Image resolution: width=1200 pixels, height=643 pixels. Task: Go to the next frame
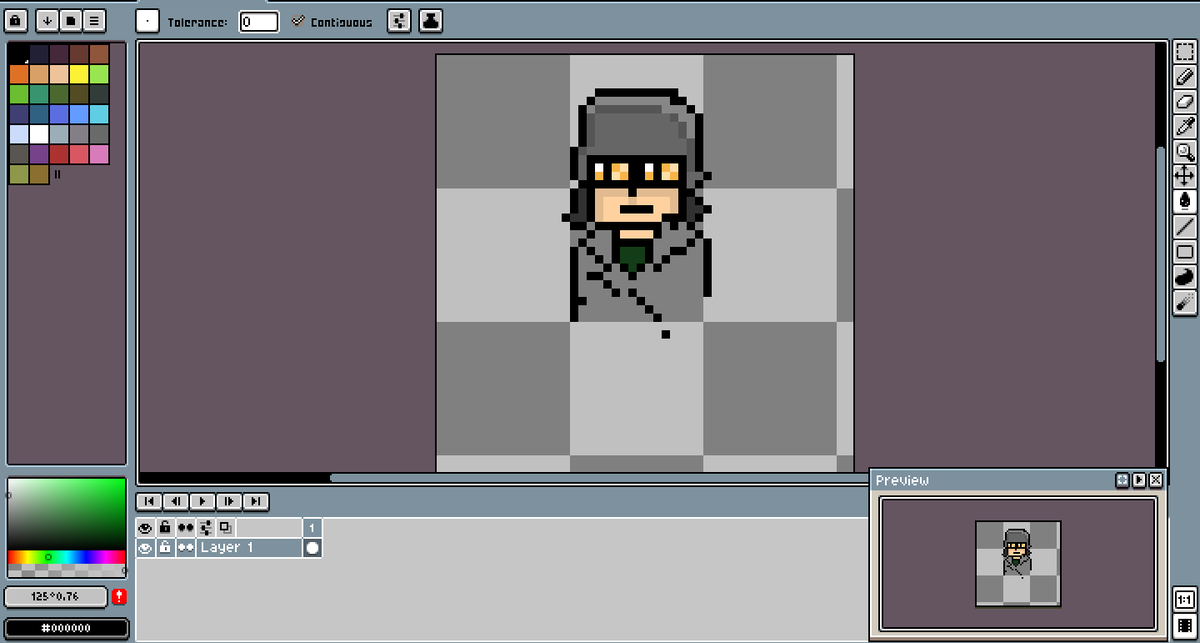[229, 501]
